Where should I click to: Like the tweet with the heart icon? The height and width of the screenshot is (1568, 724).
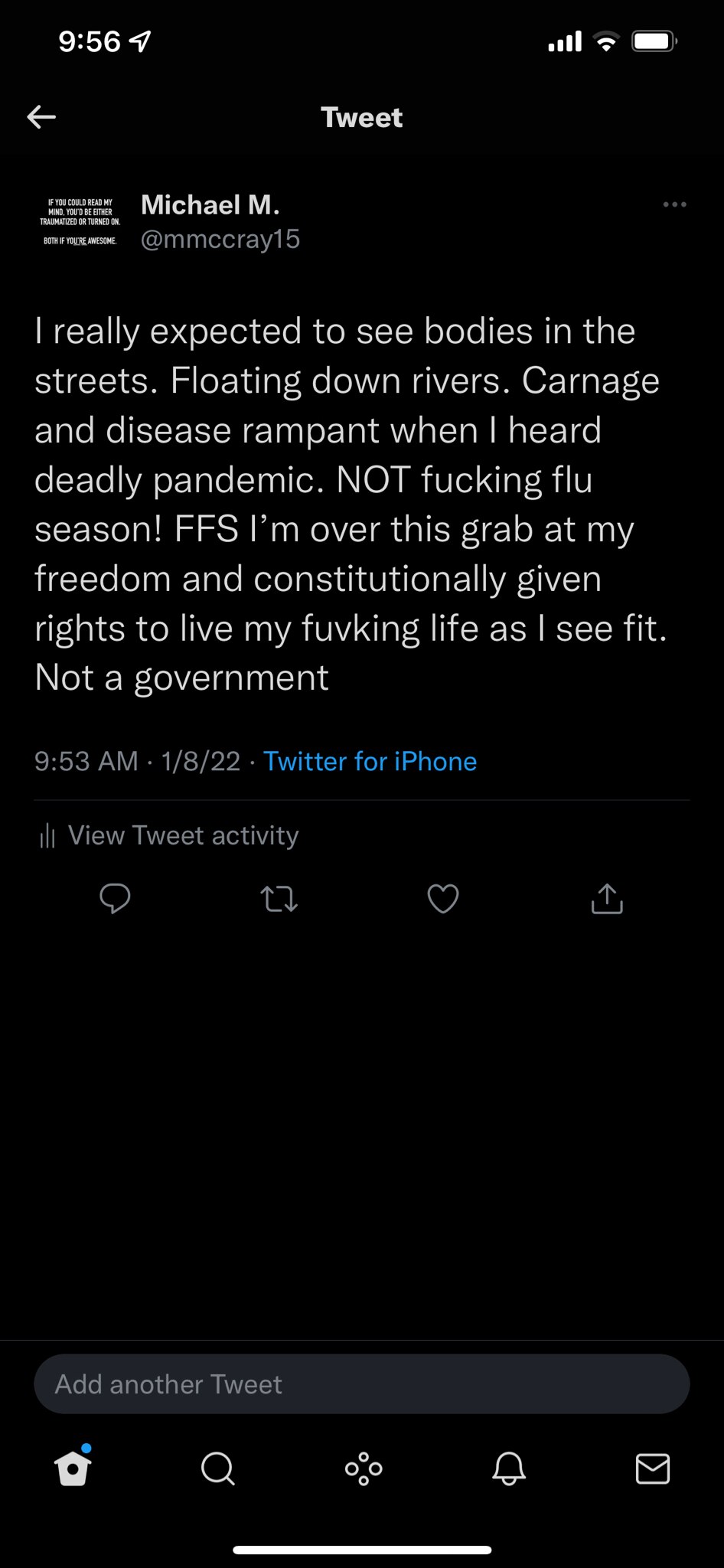click(x=442, y=899)
